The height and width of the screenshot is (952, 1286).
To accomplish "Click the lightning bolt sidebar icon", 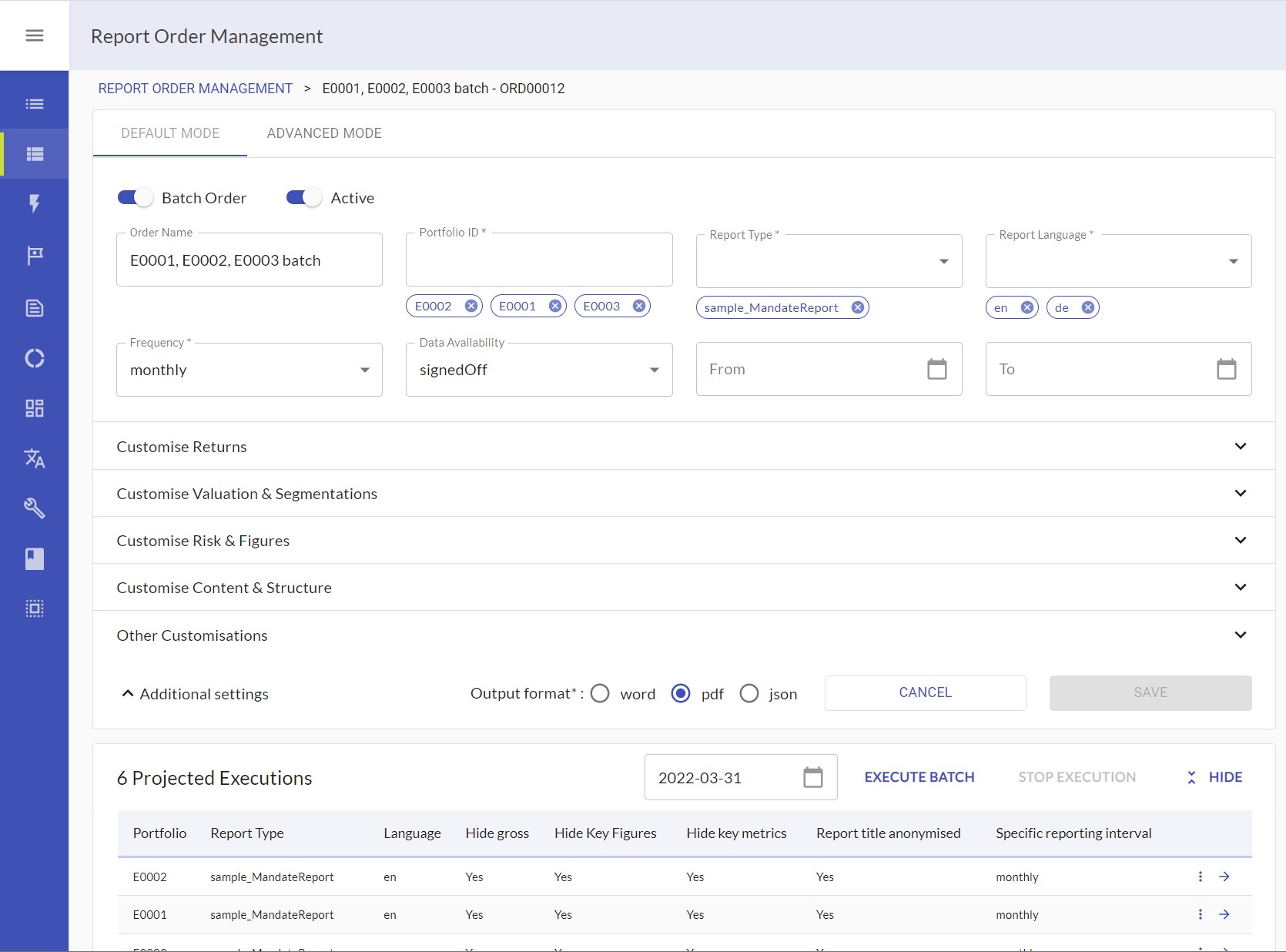I will coord(35,203).
